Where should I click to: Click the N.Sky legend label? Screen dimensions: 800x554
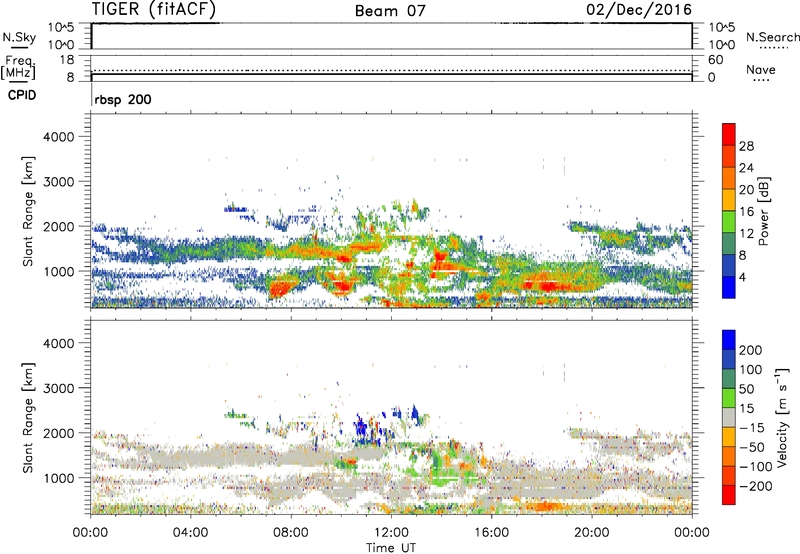(19, 37)
